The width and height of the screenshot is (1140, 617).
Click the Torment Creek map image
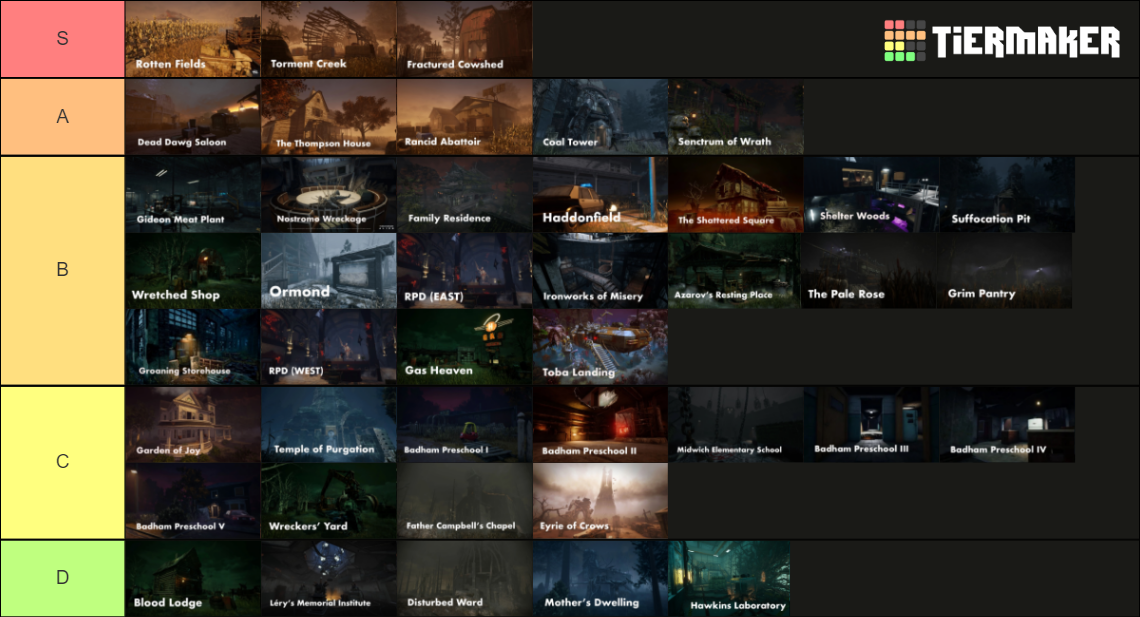click(328, 39)
